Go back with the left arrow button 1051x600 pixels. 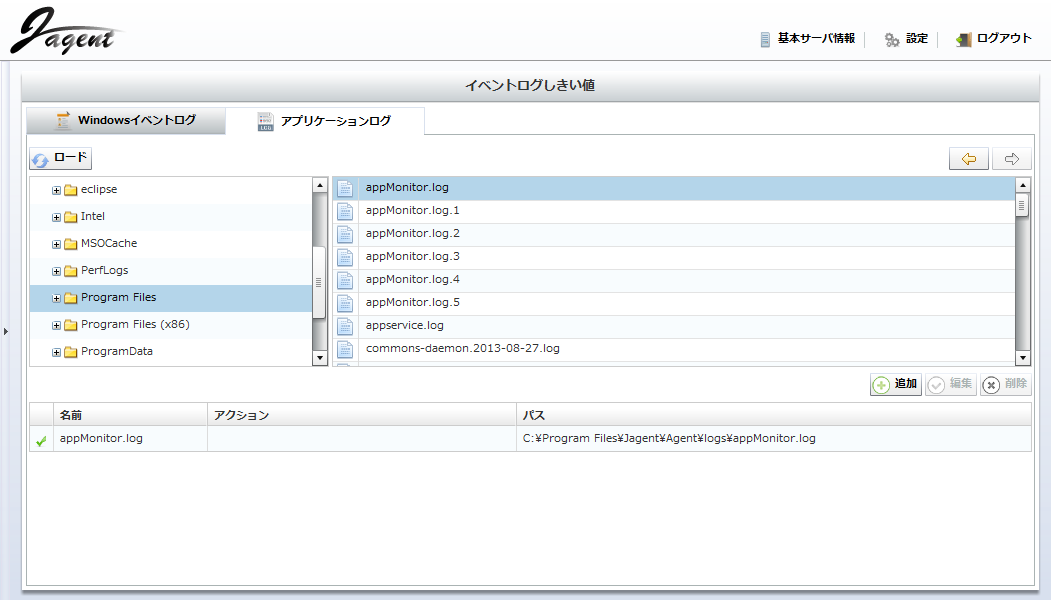(969, 159)
